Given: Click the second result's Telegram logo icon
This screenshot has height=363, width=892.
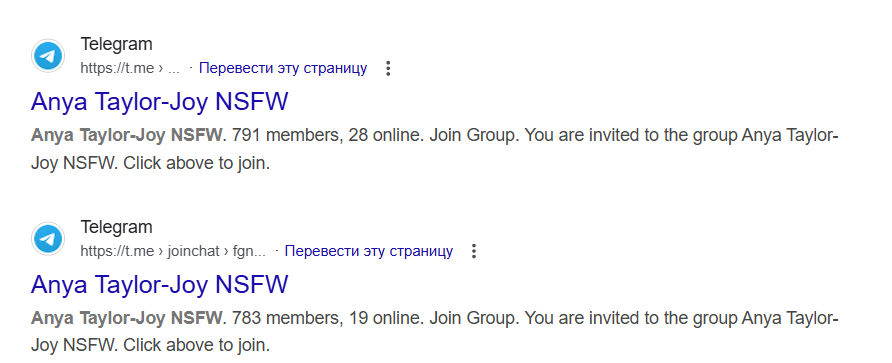Looking at the screenshot, I should click(48, 239).
